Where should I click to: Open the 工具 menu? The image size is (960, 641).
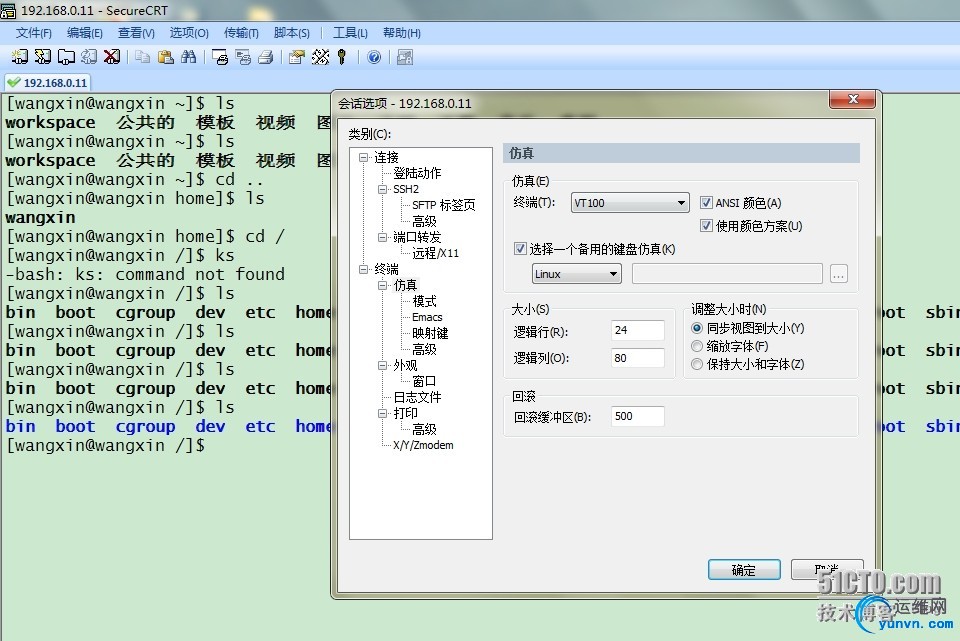pos(350,33)
